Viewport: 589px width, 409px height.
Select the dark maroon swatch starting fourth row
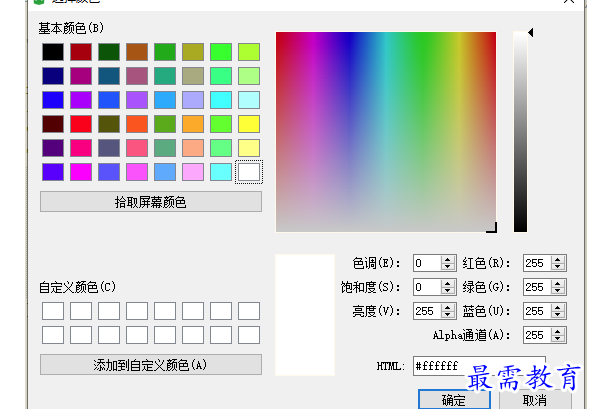click(x=53, y=124)
